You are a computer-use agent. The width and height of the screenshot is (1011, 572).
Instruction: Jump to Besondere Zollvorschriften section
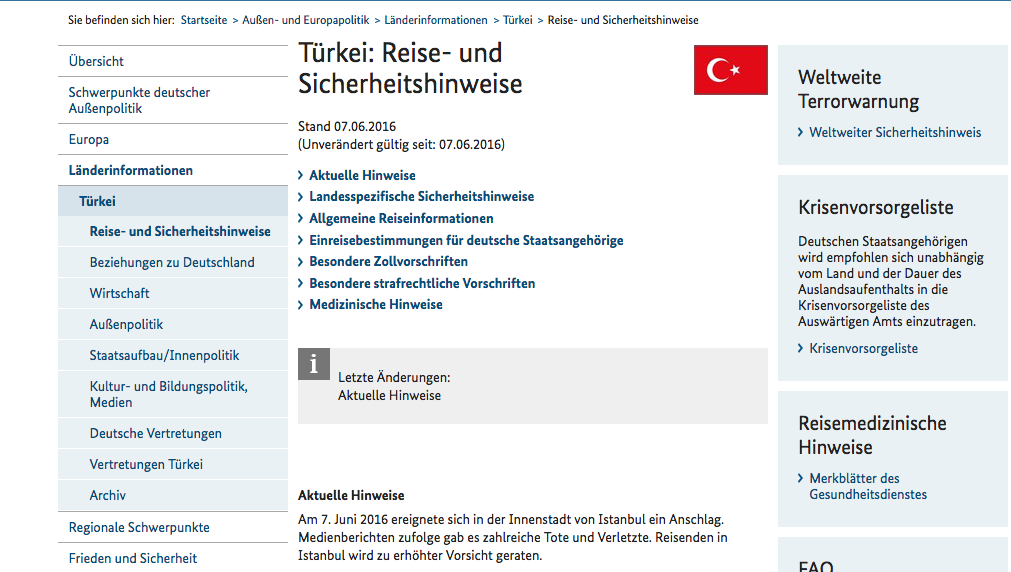[x=389, y=262]
